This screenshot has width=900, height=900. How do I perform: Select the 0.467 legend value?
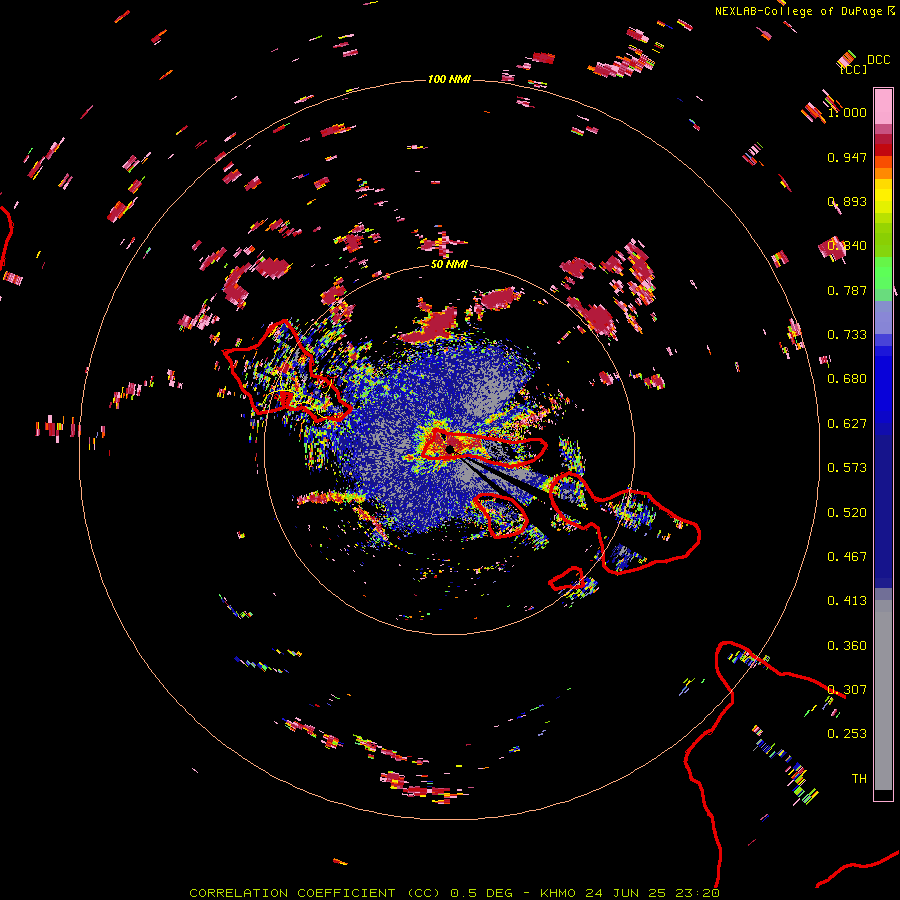pyautogui.click(x=847, y=557)
